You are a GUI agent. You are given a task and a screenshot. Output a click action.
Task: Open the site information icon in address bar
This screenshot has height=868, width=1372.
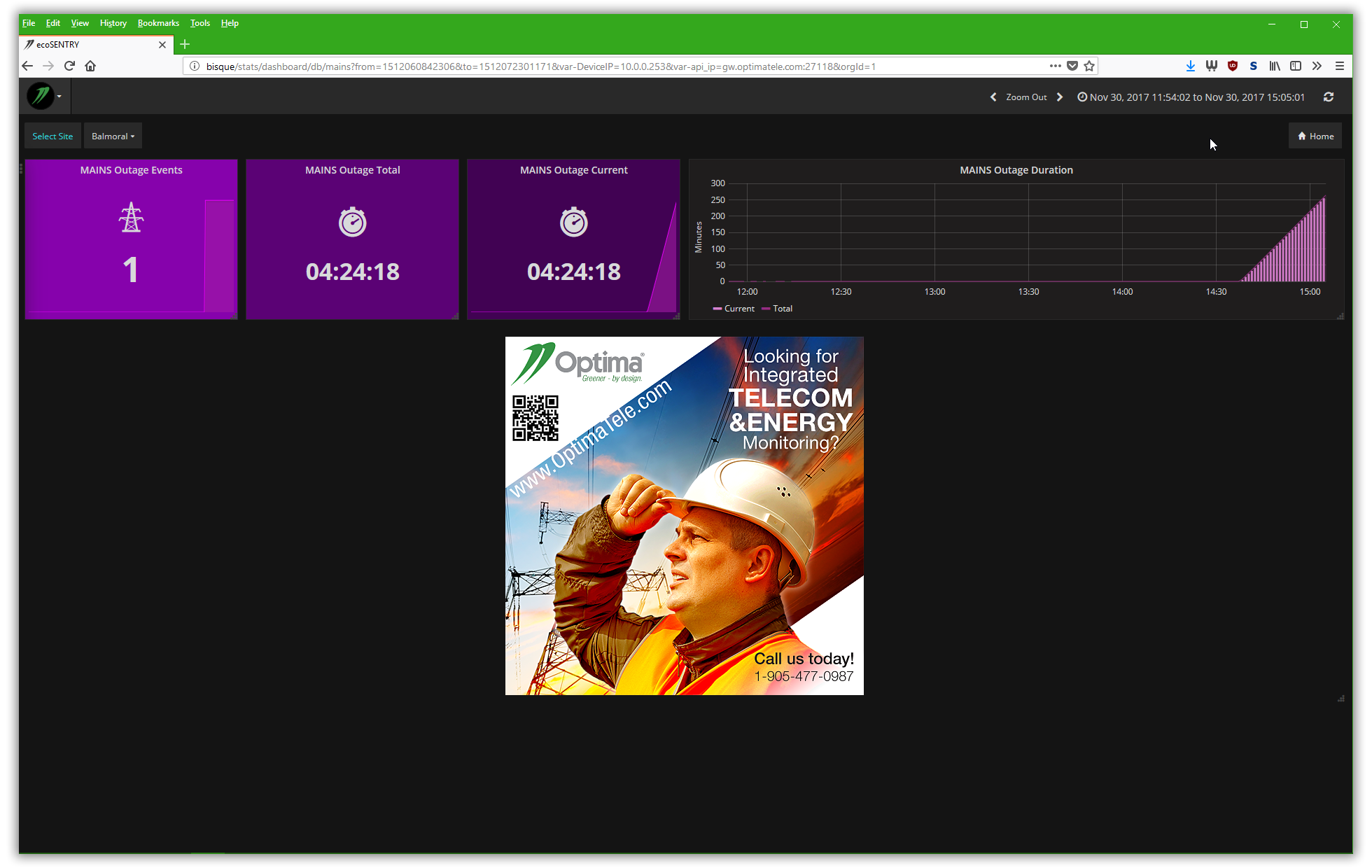point(195,66)
